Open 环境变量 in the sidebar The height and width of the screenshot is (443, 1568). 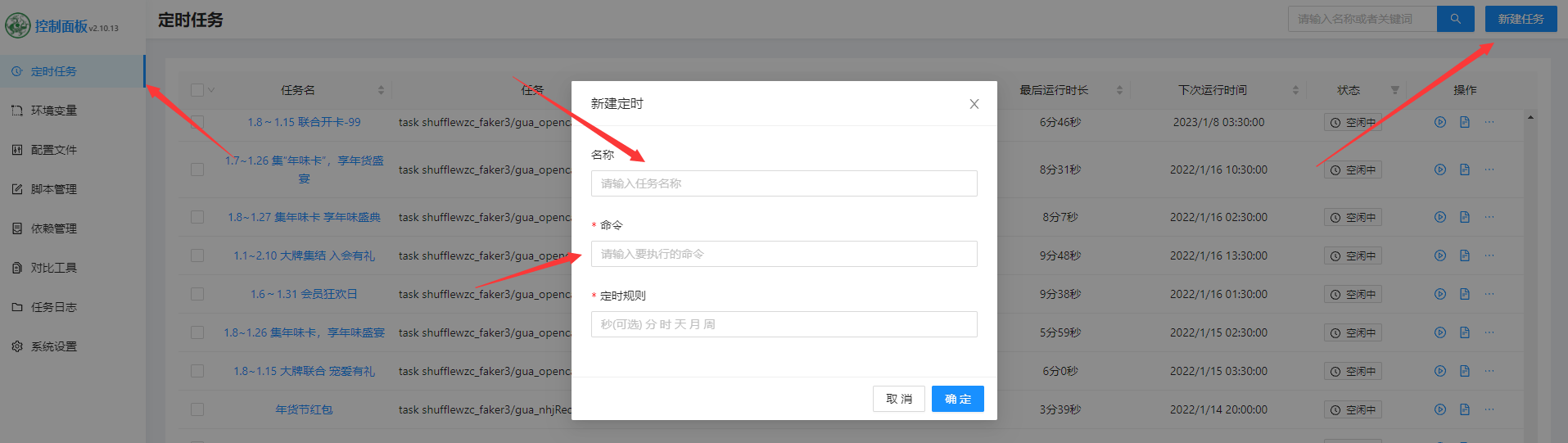pyautogui.click(x=54, y=111)
